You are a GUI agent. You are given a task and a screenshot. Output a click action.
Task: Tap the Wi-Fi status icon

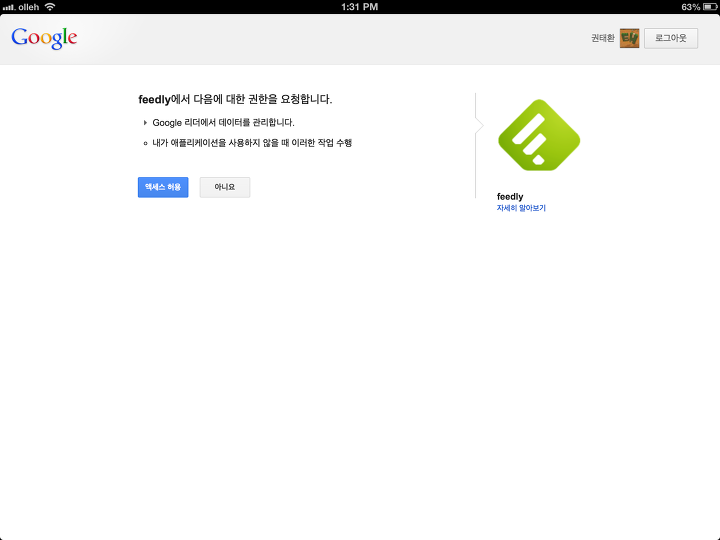point(50,6)
